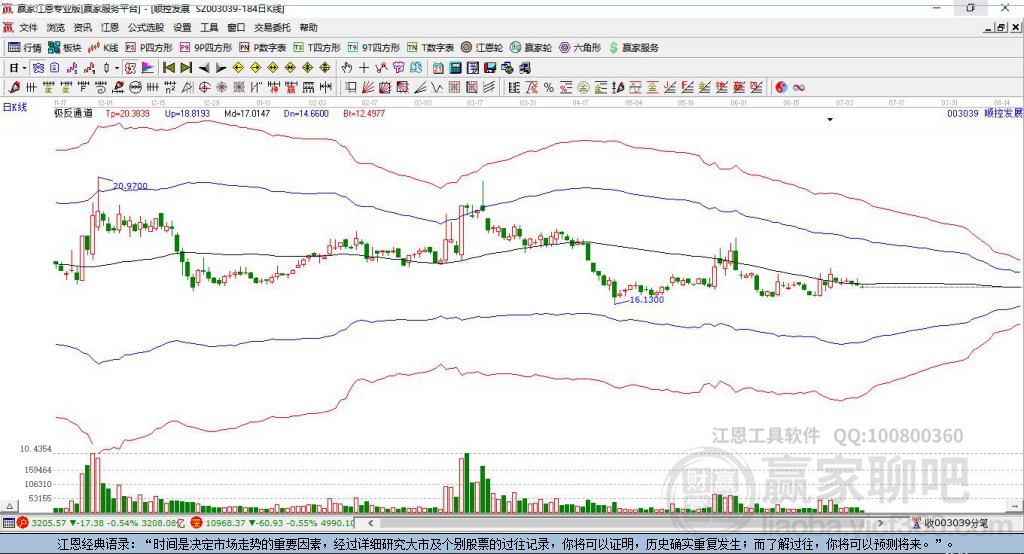Select the red pencil drawing tool
Image resolution: width=1024 pixels, height=554 pixels.
click(x=14, y=88)
